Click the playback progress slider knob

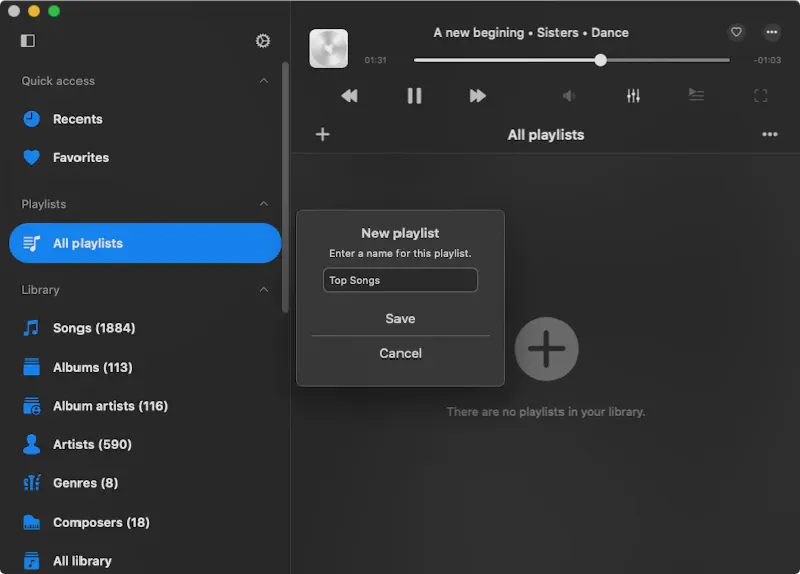[x=600, y=60]
